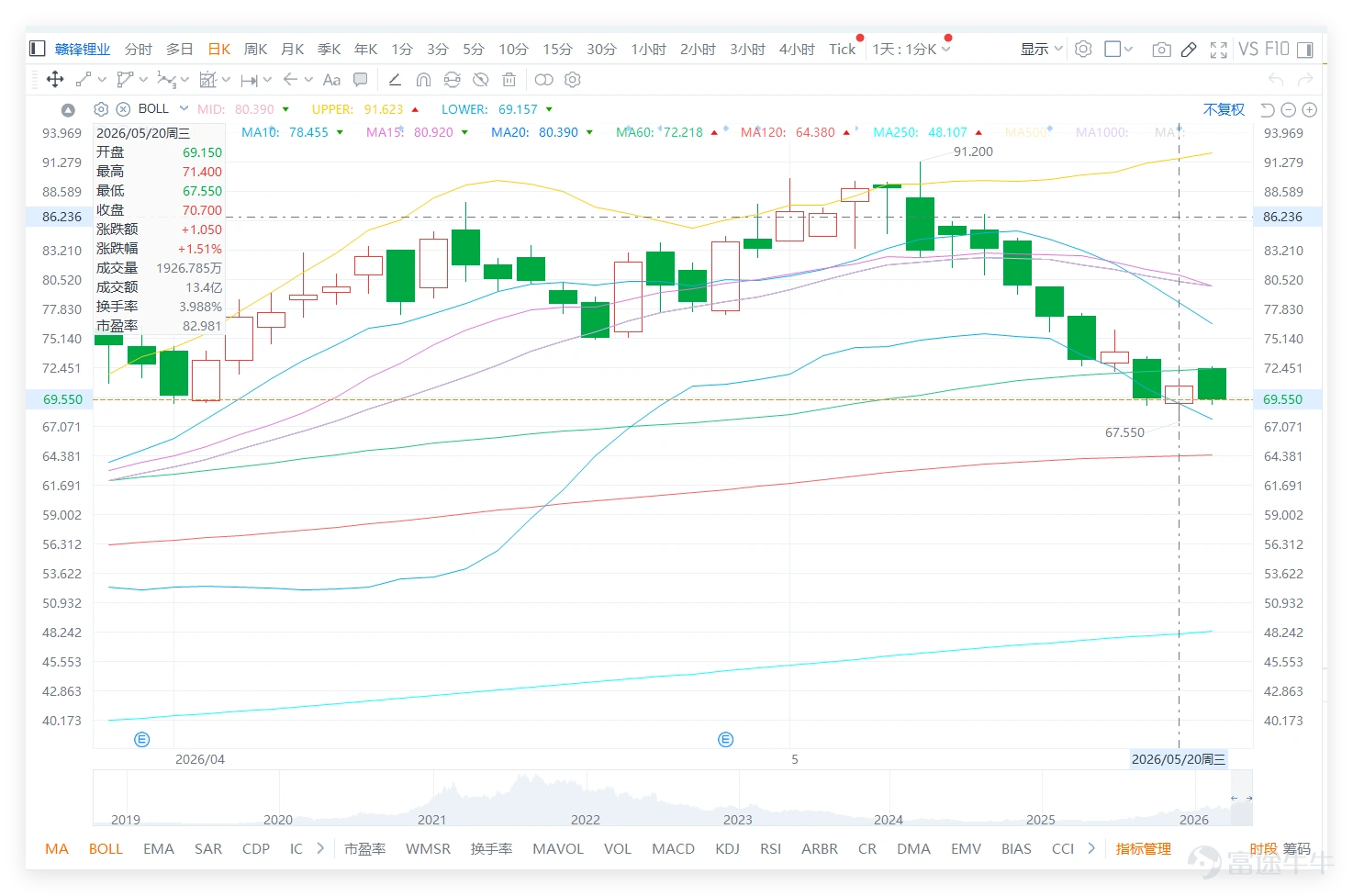Reset chart zoom with the curved arrow
The width and height of the screenshot is (1353, 896).
pos(1268,110)
